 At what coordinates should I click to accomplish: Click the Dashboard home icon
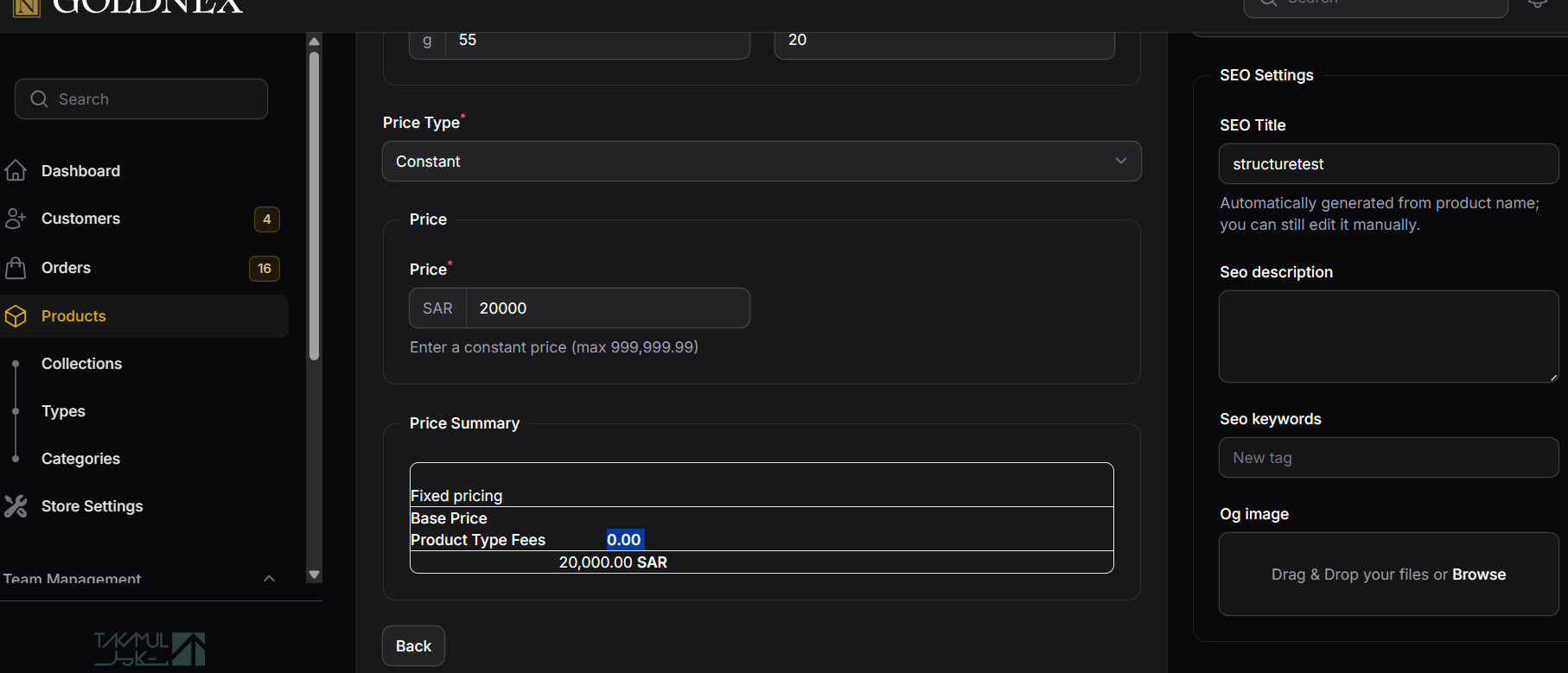16,171
